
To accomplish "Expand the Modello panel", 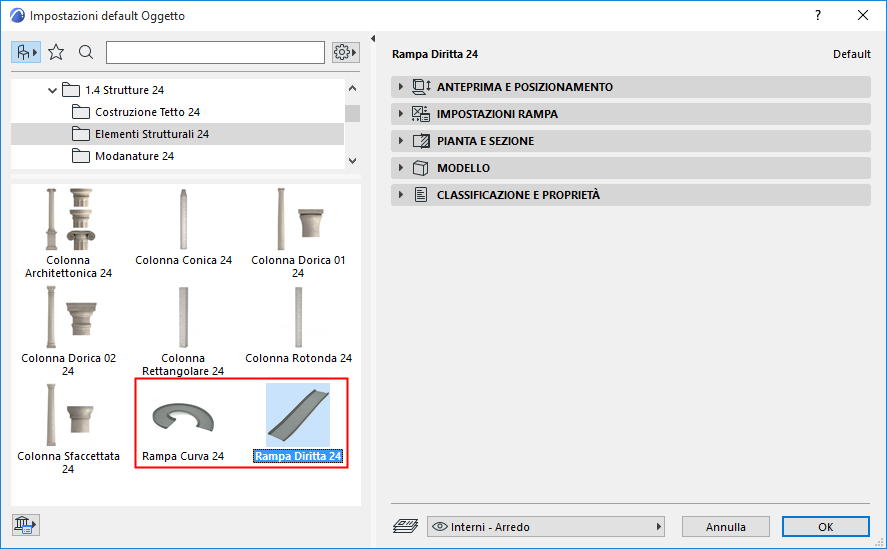I will pyautogui.click(x=631, y=168).
